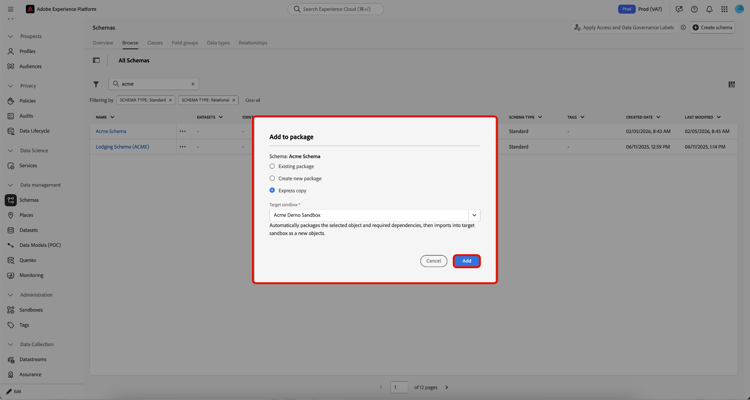Select the Create new package radio option
Viewport: 750px width, 400px height.
[x=272, y=178]
